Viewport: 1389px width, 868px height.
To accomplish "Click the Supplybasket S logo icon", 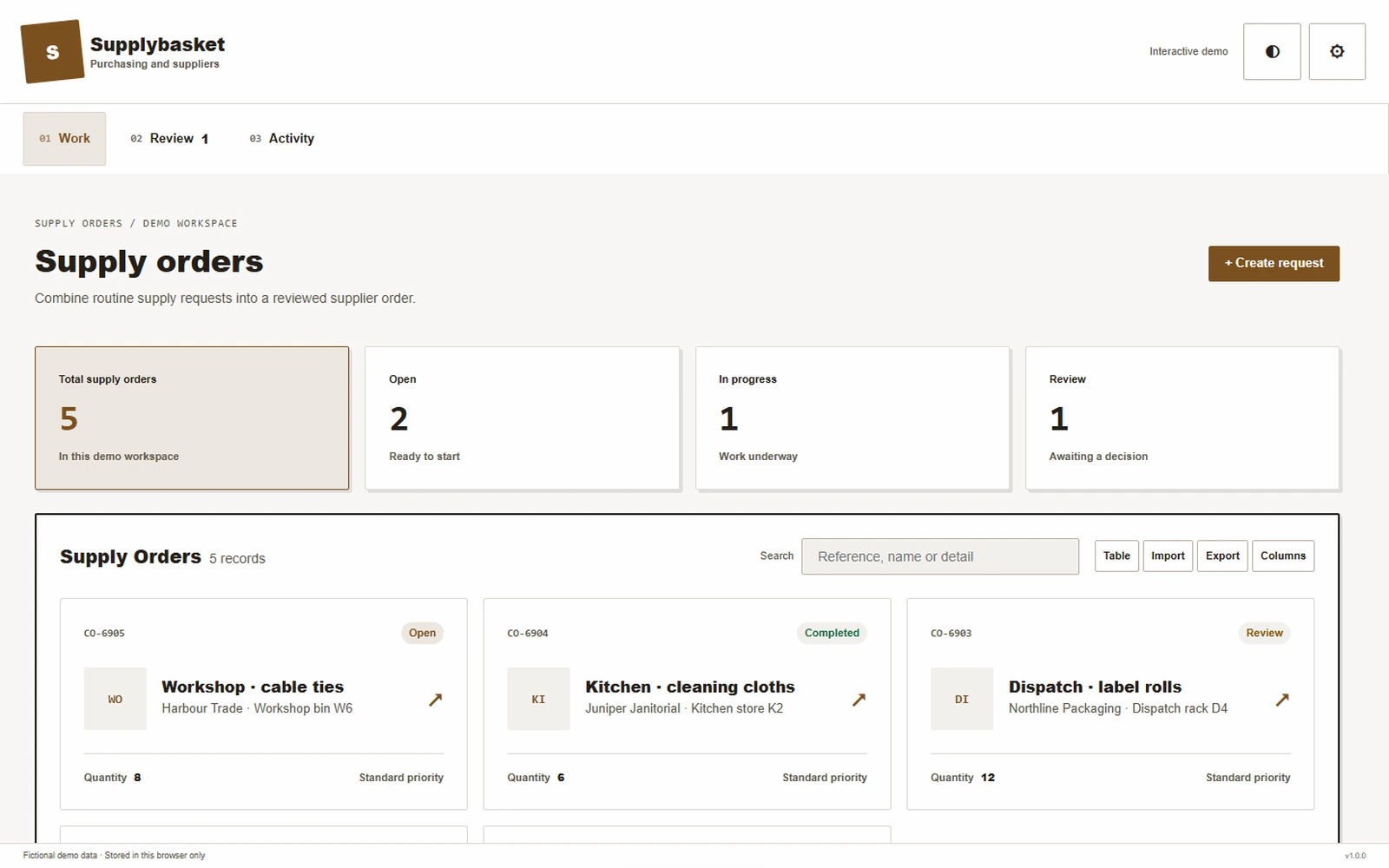I will tap(52, 52).
